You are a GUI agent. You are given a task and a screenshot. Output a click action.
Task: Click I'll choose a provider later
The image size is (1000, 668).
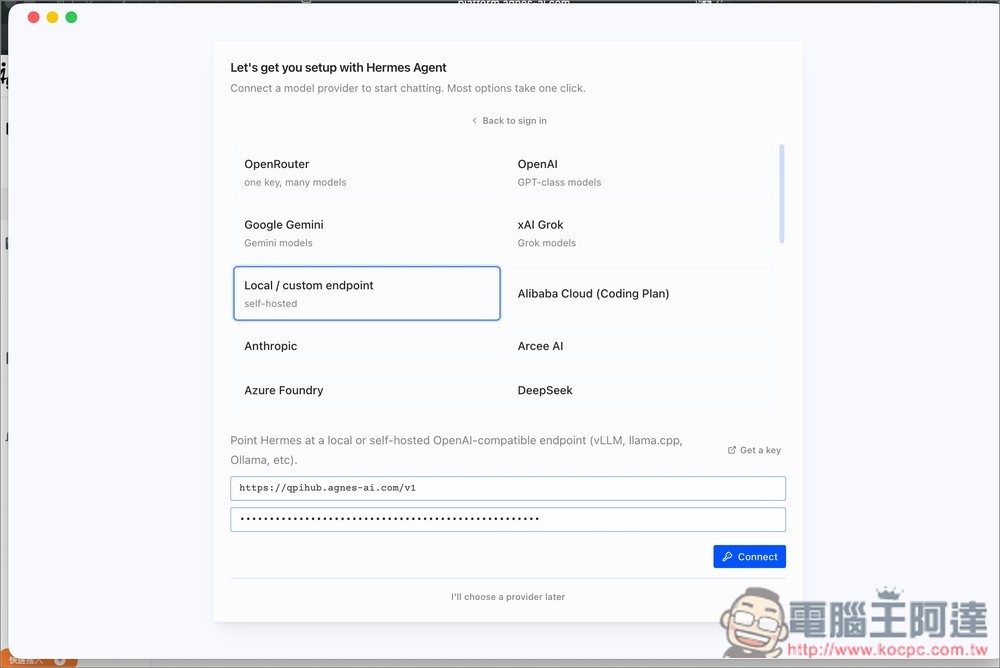pos(508,597)
